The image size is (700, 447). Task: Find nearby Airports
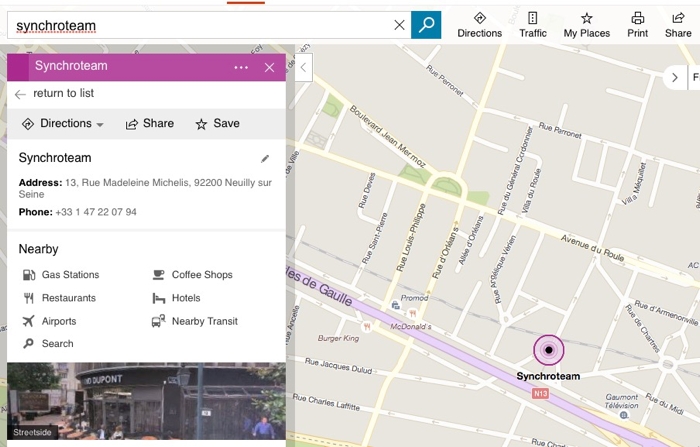coord(49,321)
